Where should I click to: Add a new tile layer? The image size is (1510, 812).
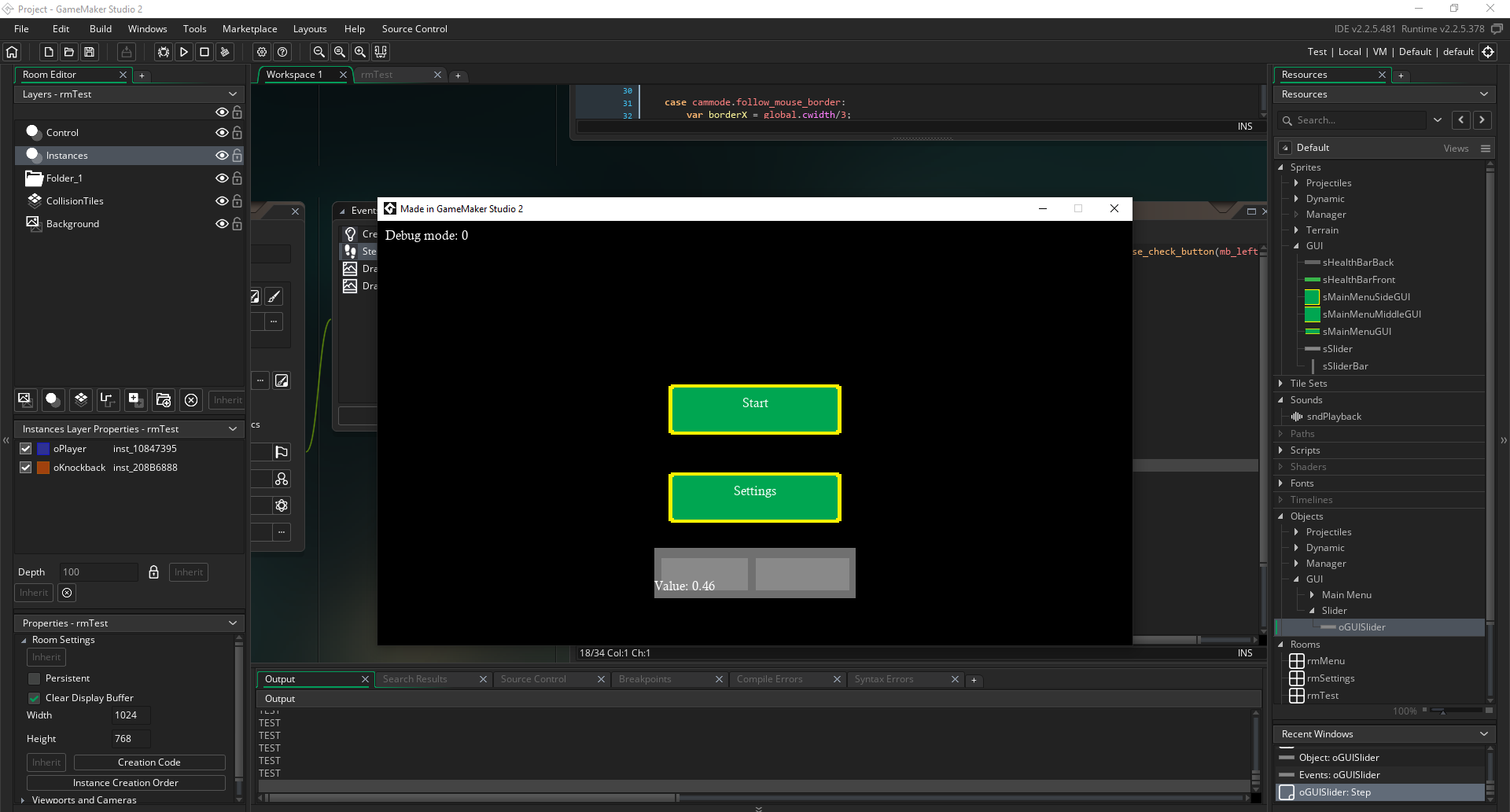81,400
